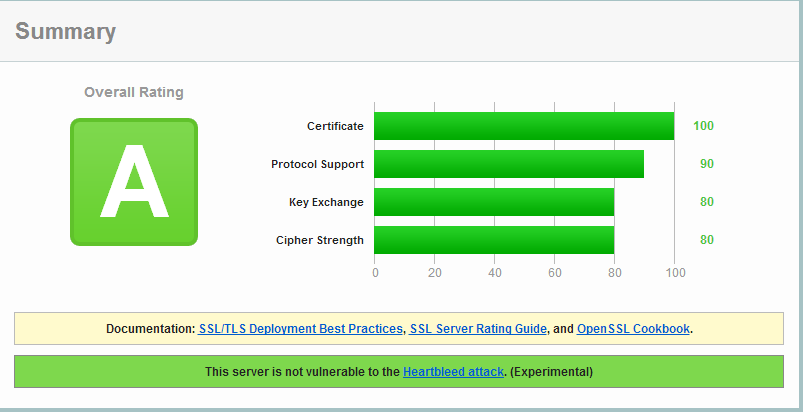This screenshot has width=805, height=414.
Task: Open the SSL Server Rating Guide link
Action: (478, 329)
